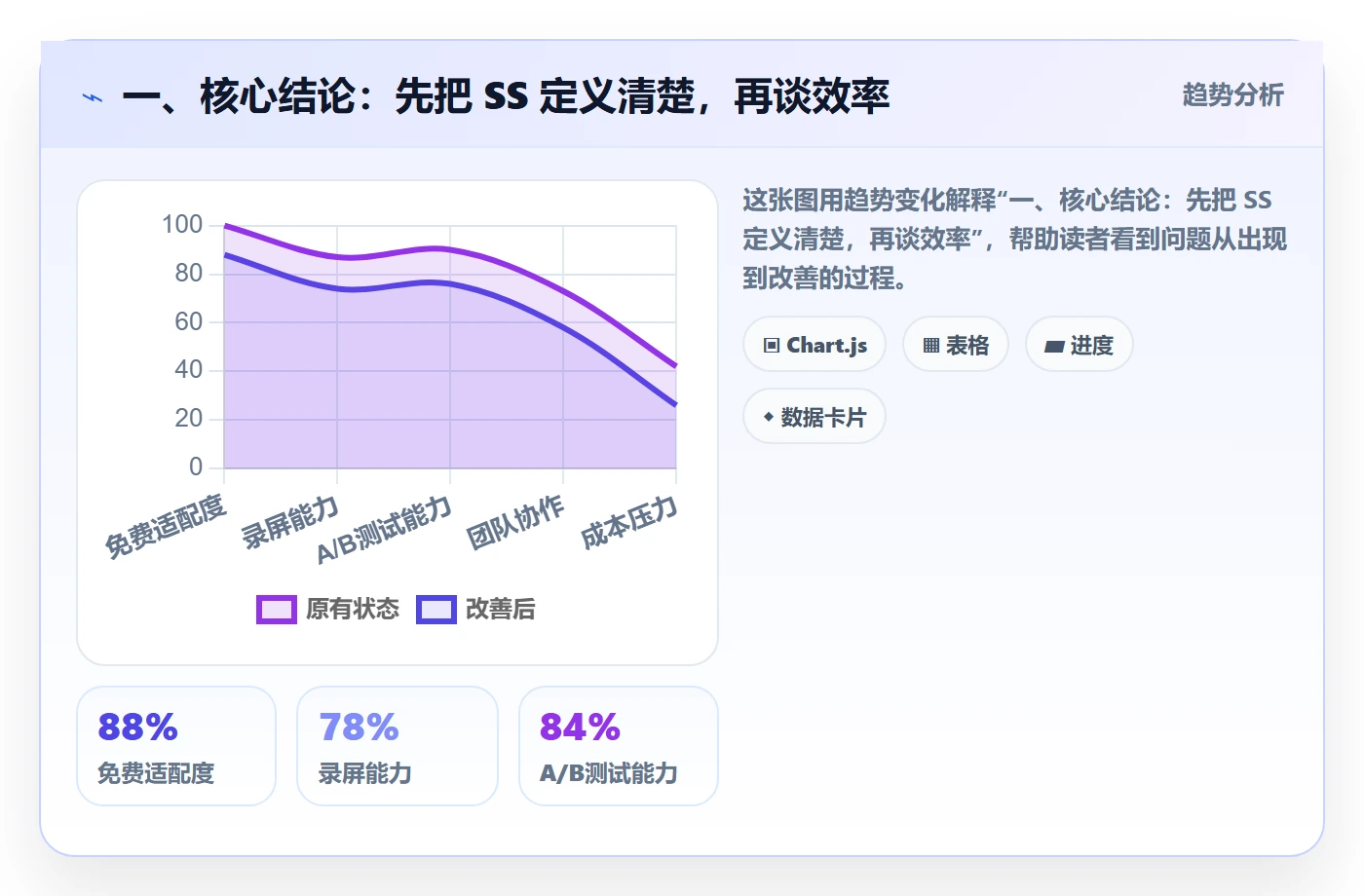Click the 84% percentage value
1364x896 pixels.
click(x=581, y=728)
